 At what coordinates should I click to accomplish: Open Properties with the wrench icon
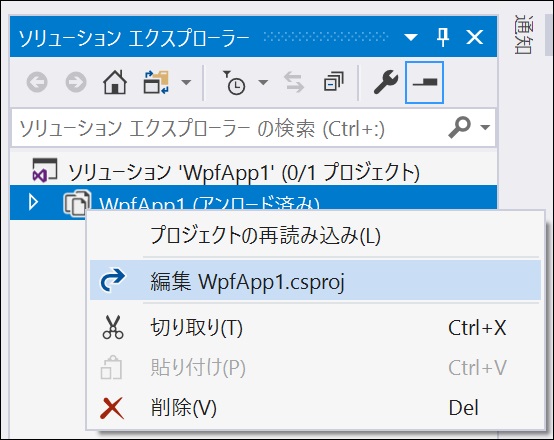[385, 82]
